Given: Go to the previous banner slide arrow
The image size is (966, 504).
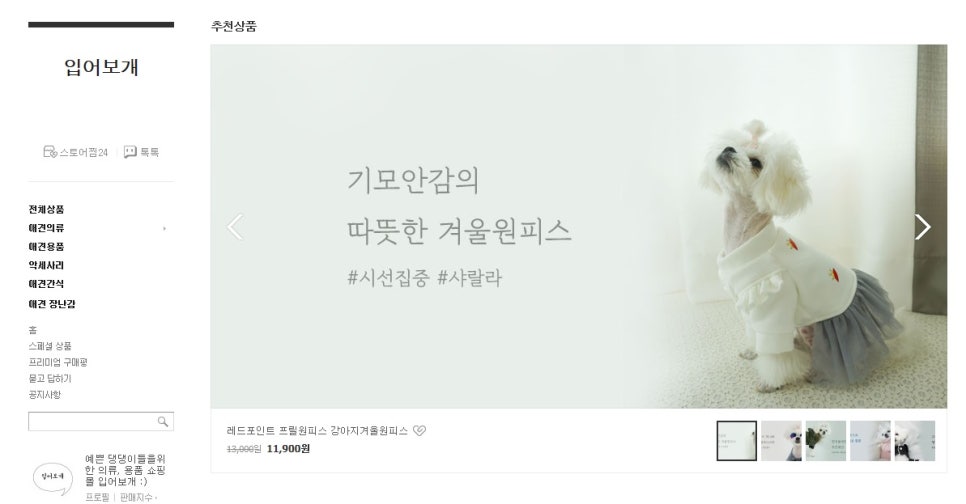Looking at the screenshot, I should (x=235, y=227).
